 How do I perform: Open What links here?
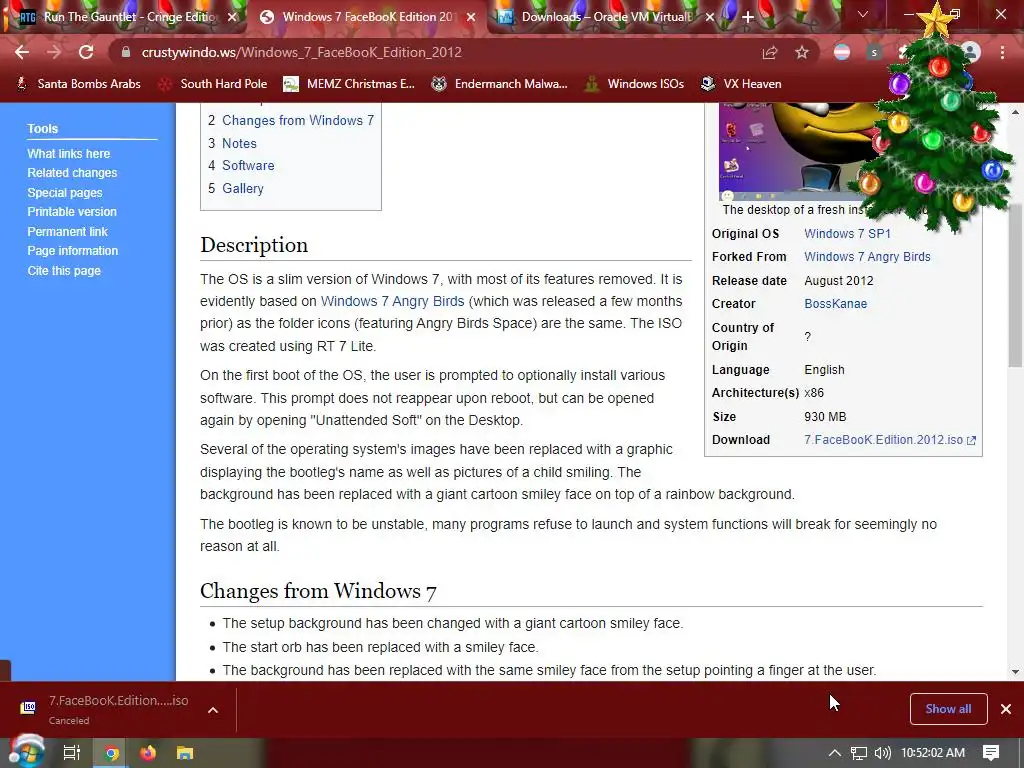click(x=69, y=153)
